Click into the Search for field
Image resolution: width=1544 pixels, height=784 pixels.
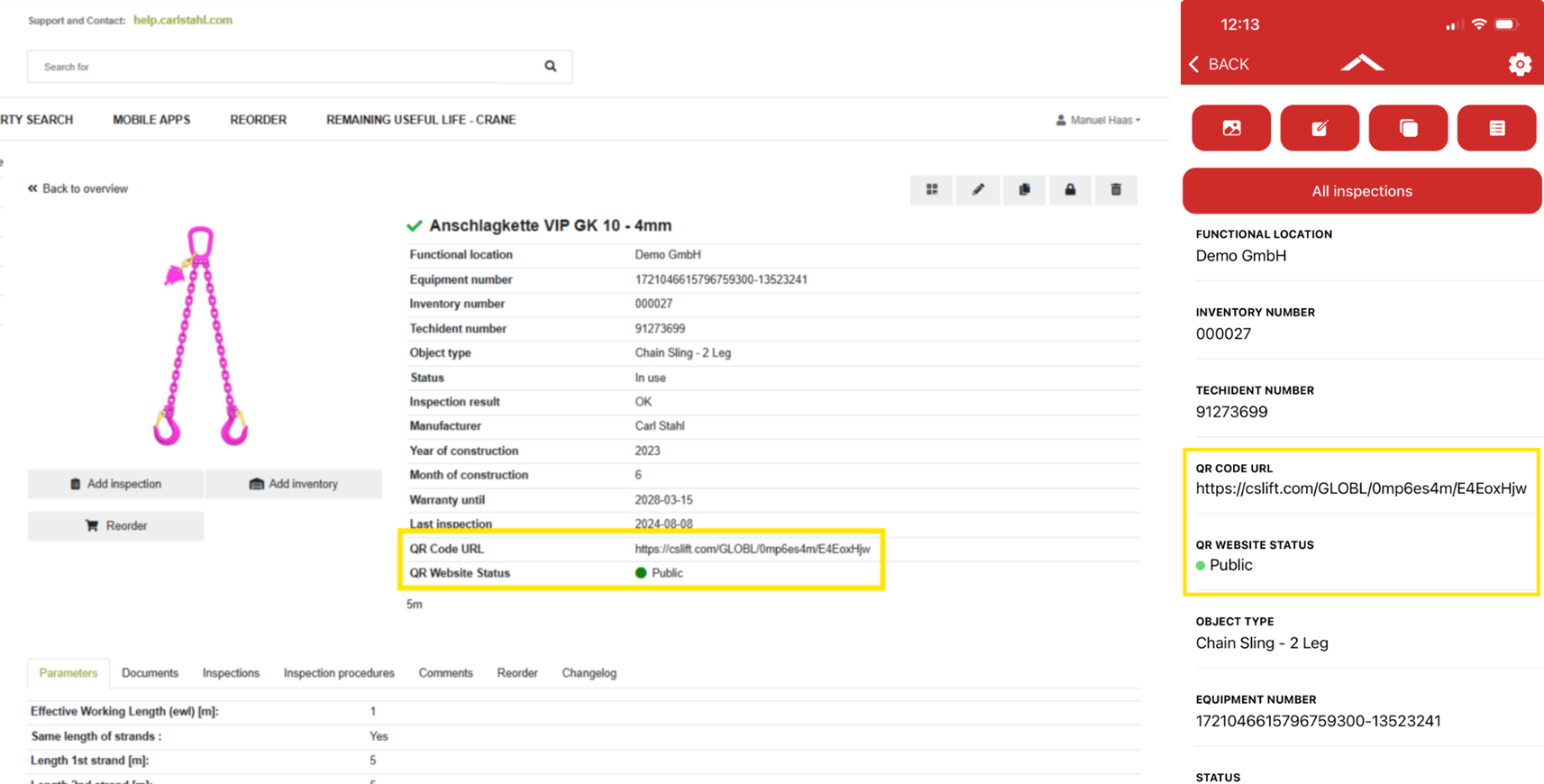pos(279,67)
